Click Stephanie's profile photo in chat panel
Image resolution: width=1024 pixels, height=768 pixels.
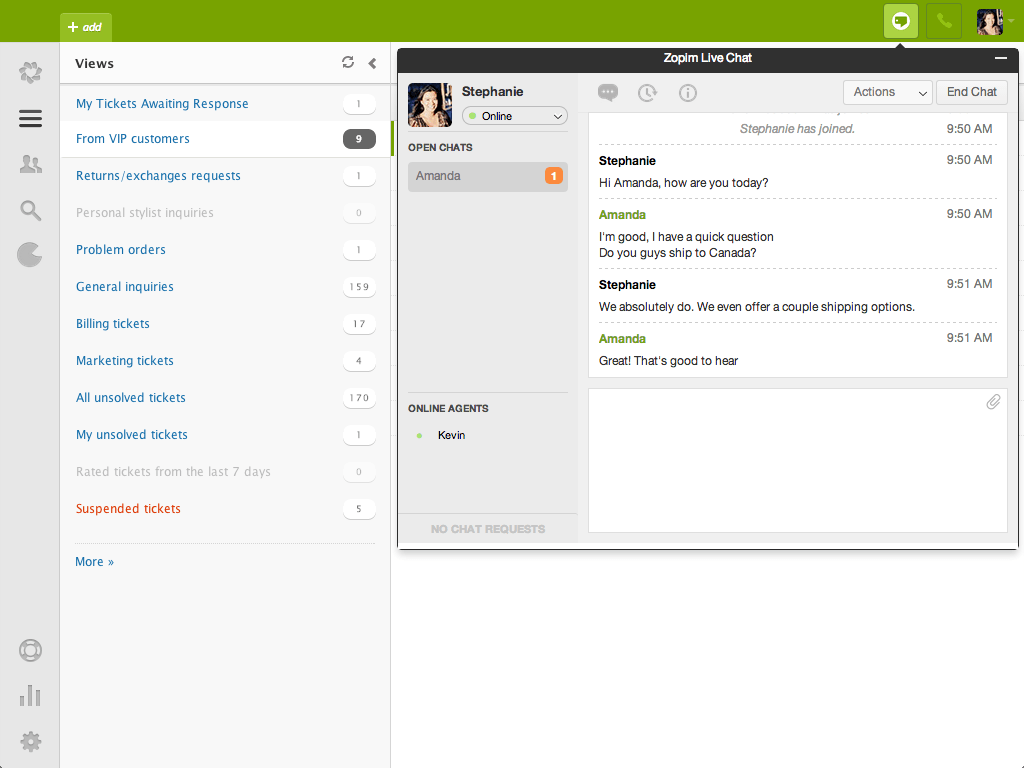tap(430, 104)
